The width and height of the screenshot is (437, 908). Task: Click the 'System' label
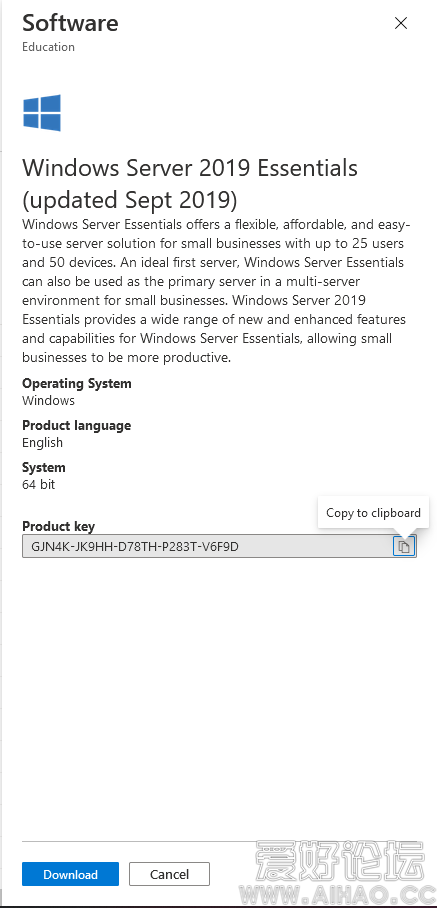[x=43, y=467]
